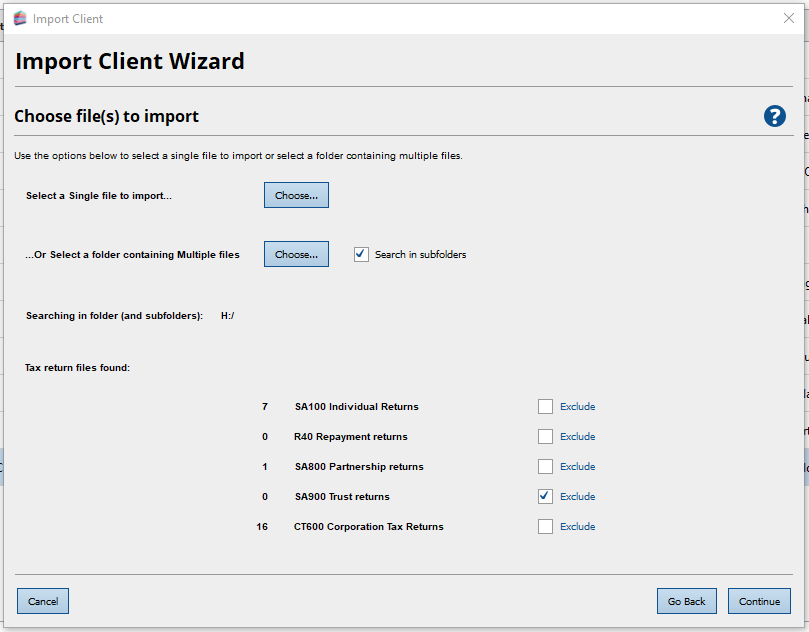Click the SA800 Partnership returns label
Screen dimensions: 809x632
click(x=359, y=467)
